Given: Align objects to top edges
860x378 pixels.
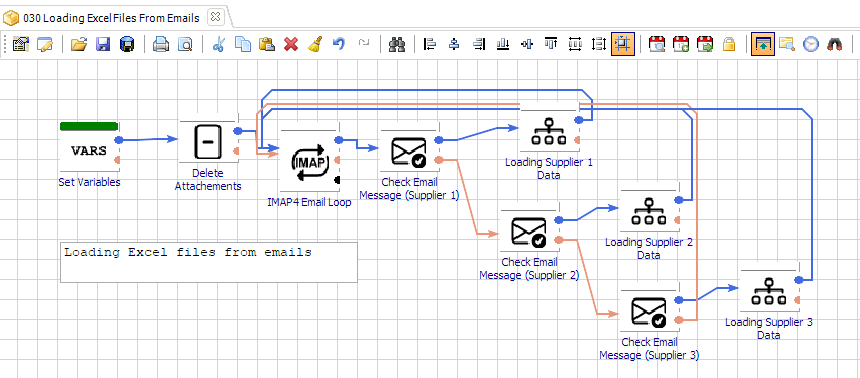Looking at the screenshot, I should [551, 44].
